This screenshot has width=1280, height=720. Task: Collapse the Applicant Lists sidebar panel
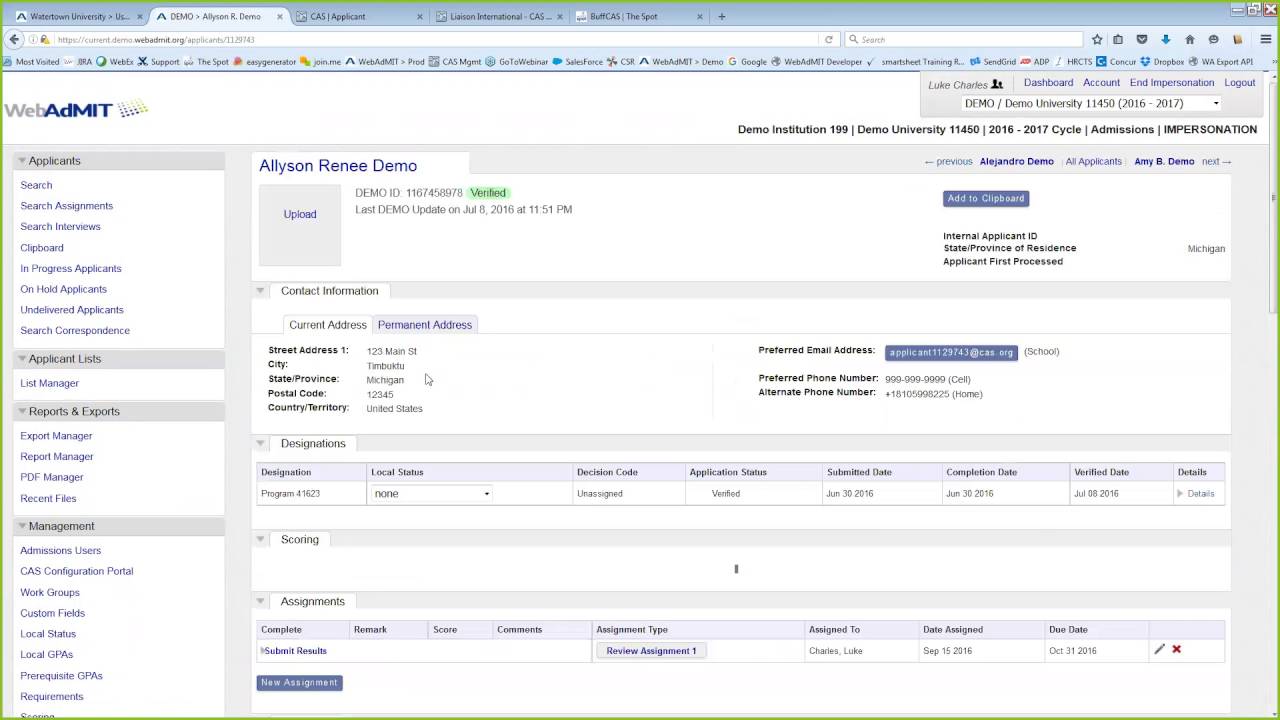tap(21, 358)
